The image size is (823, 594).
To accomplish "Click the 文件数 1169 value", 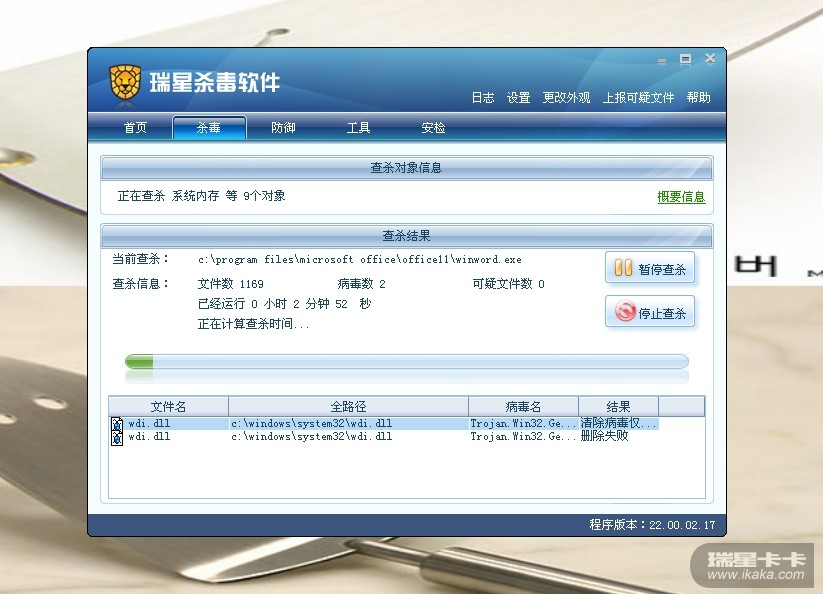I will click(x=230, y=284).
